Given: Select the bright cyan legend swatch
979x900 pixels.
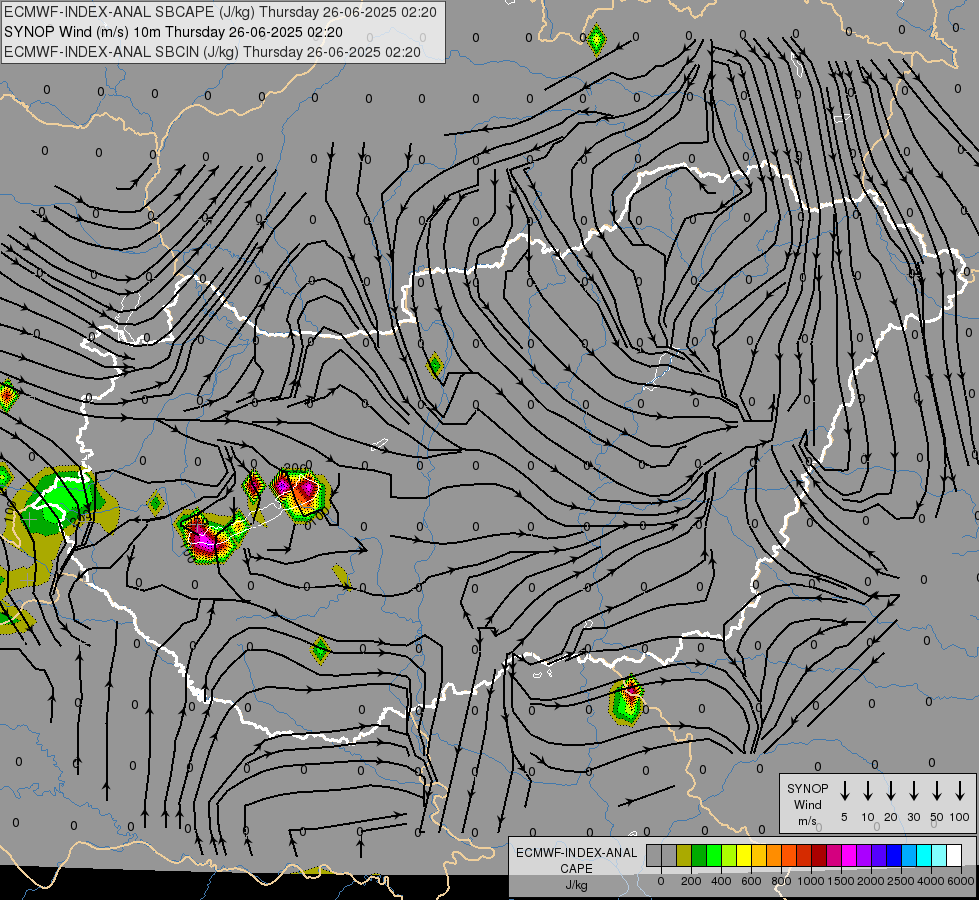Looking at the screenshot, I should tap(925, 855).
